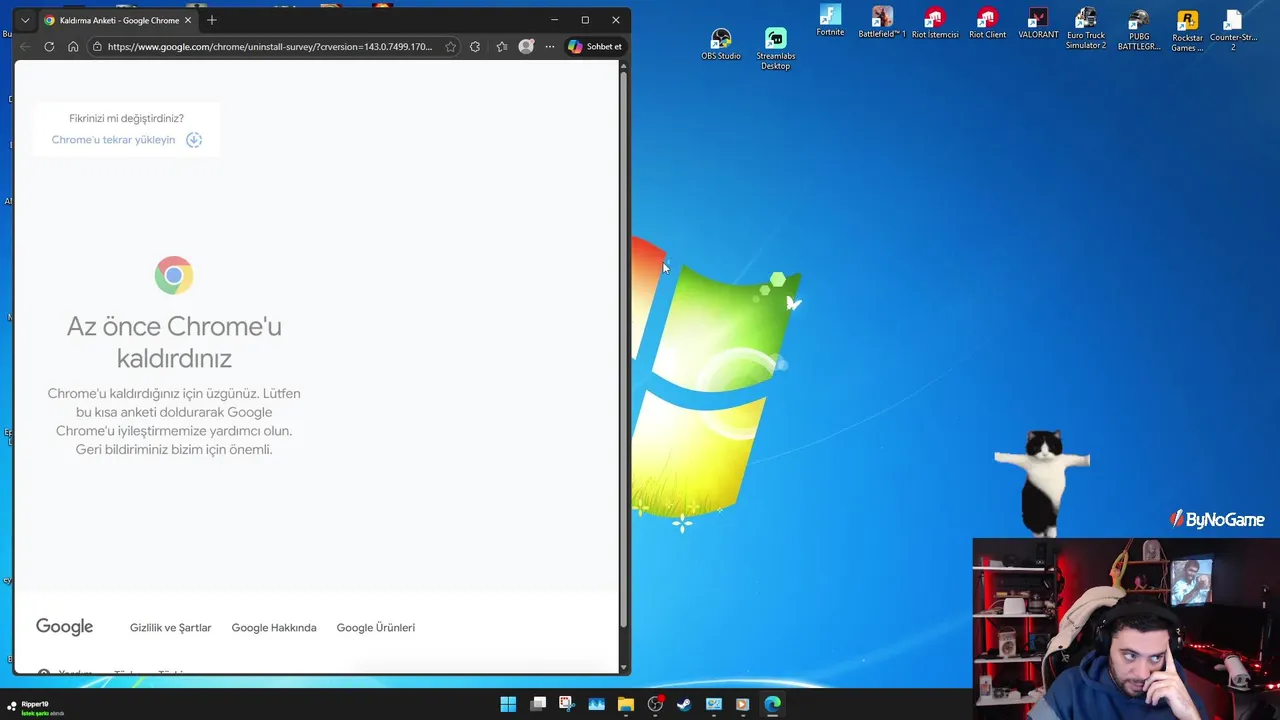
Task: Open Gizlilik ve Şartlar link
Action: coord(170,628)
